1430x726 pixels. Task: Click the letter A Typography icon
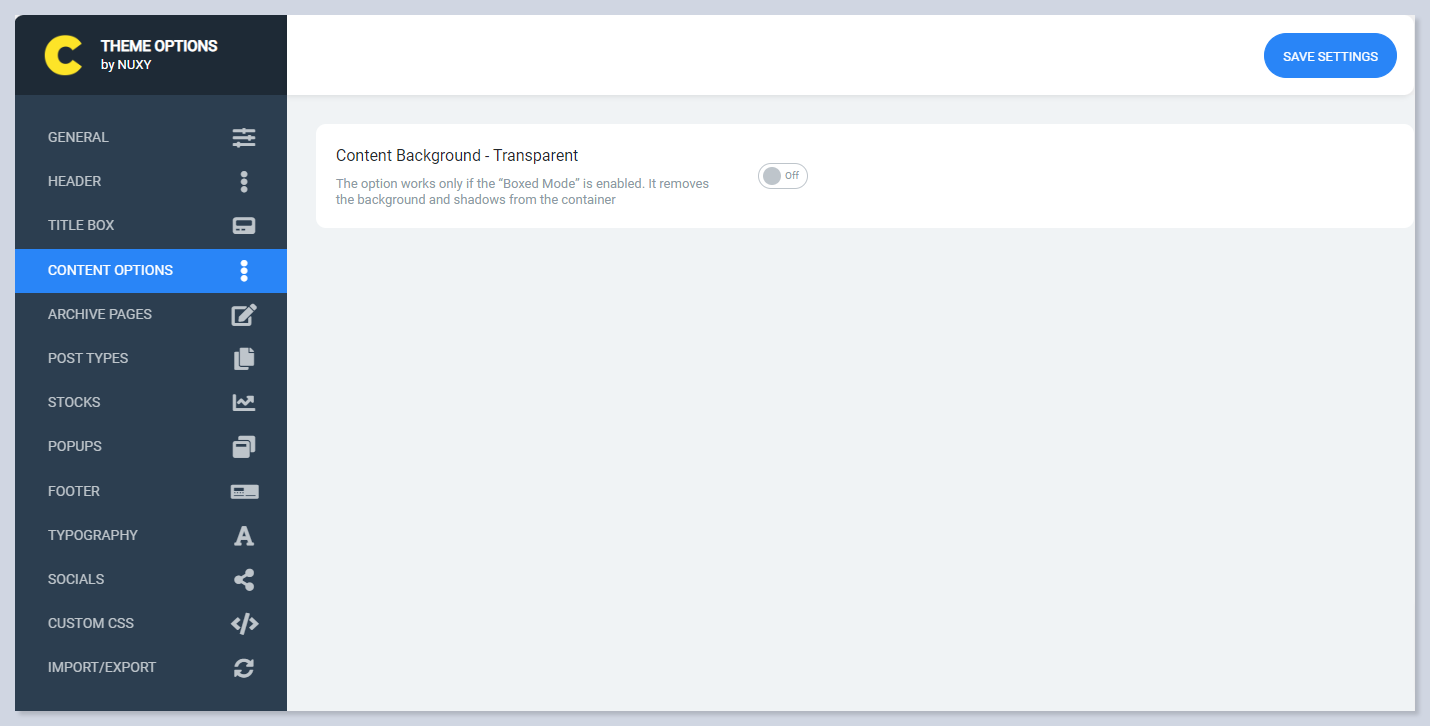244,536
